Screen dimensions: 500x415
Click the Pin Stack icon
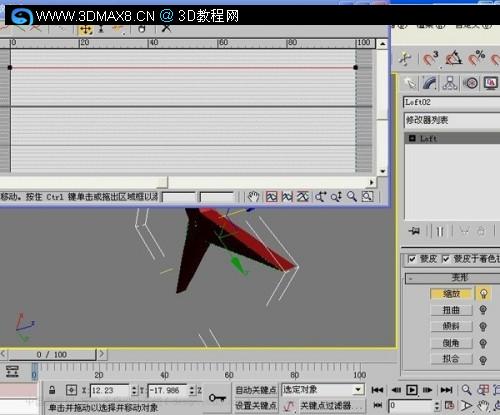(414, 231)
